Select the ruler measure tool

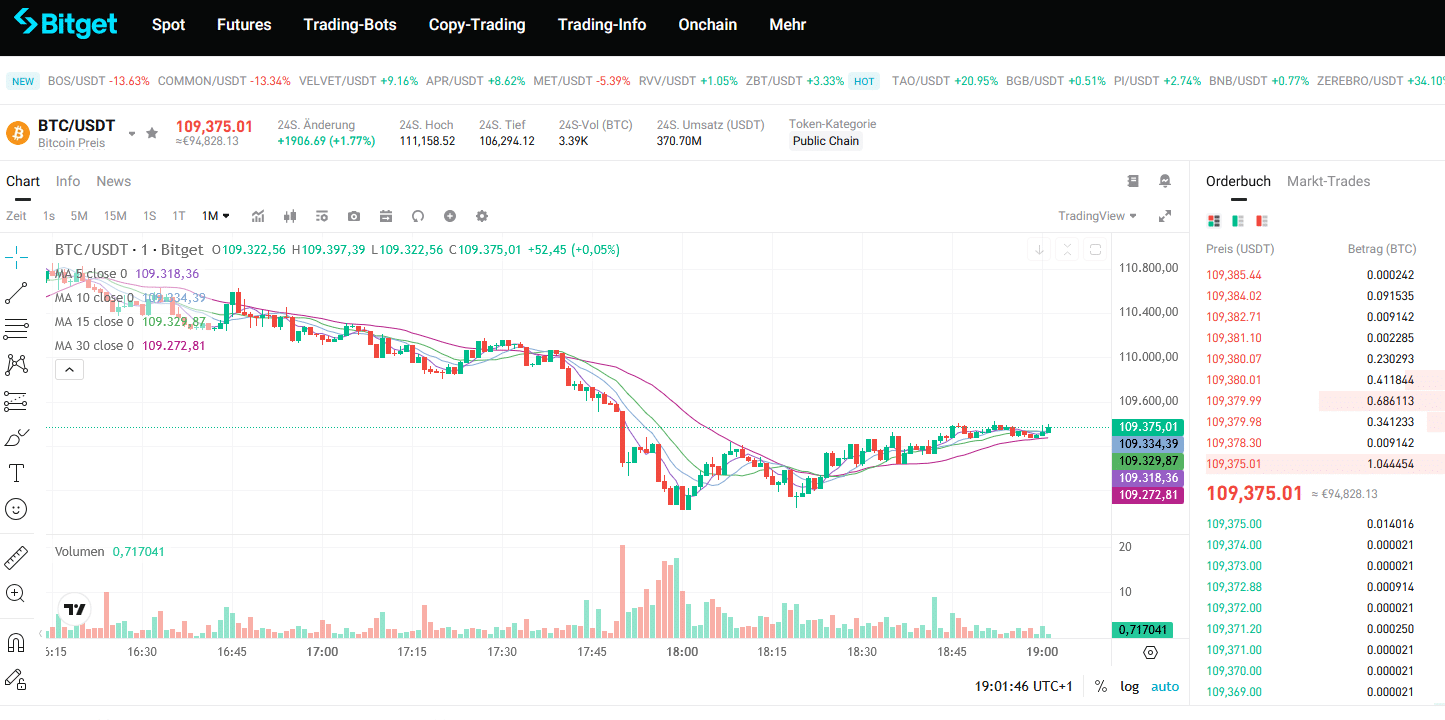16,557
